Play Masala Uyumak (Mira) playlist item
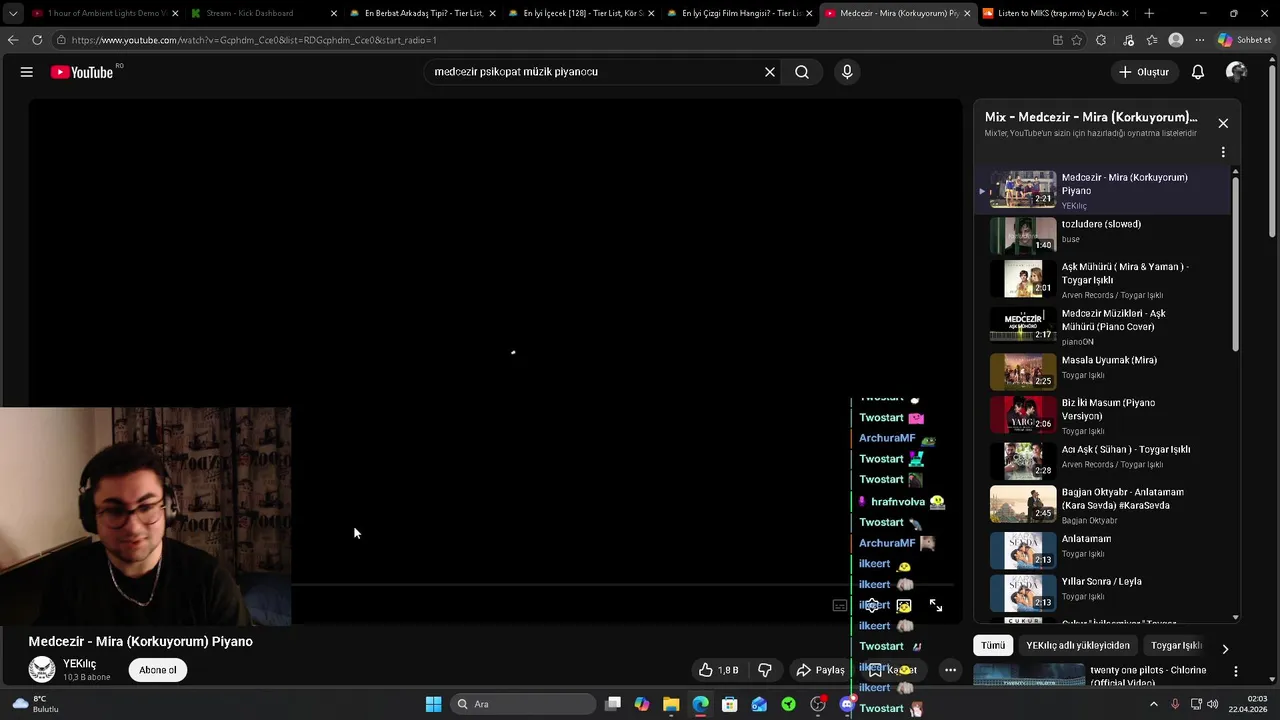The height and width of the screenshot is (720, 1280). [x=1103, y=370]
